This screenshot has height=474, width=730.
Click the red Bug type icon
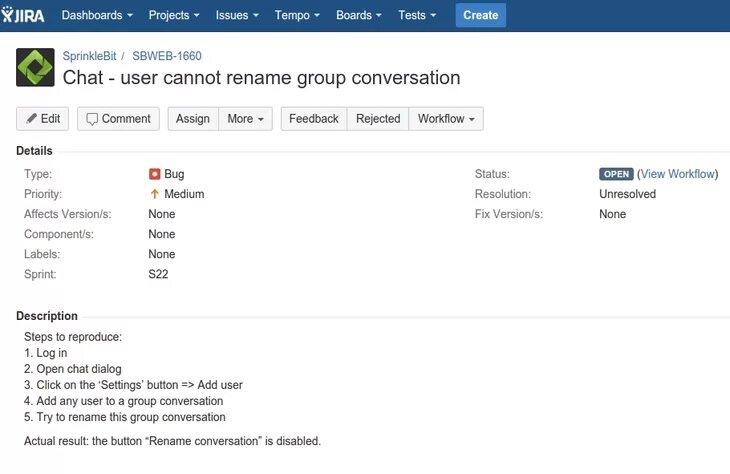tap(155, 174)
